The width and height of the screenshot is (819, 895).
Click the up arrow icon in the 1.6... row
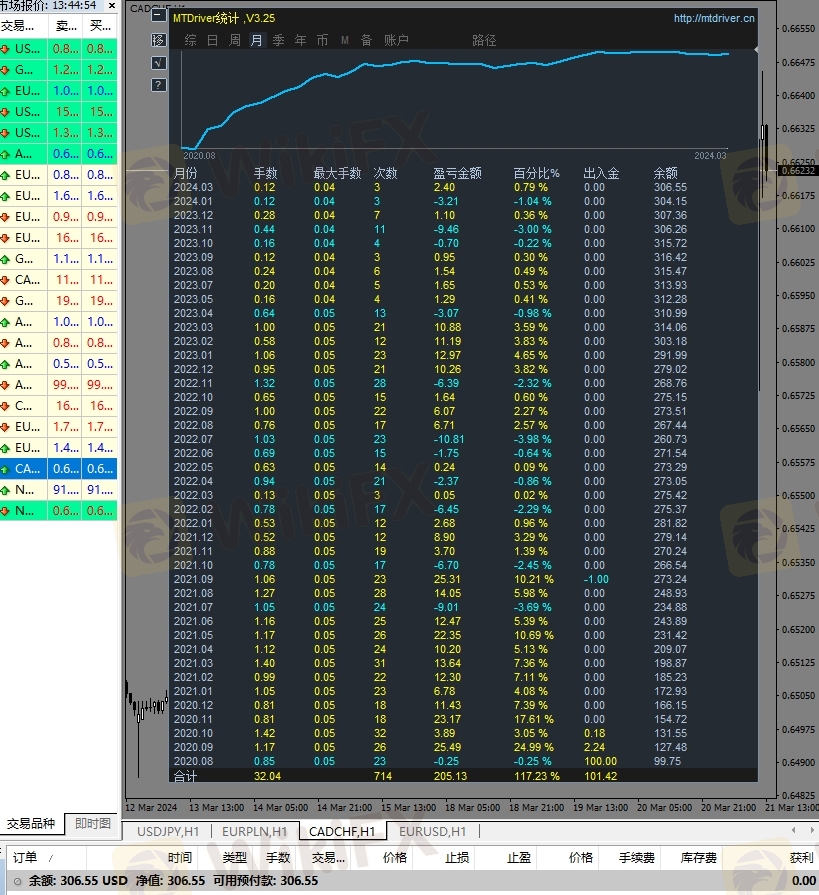[x=5, y=196]
